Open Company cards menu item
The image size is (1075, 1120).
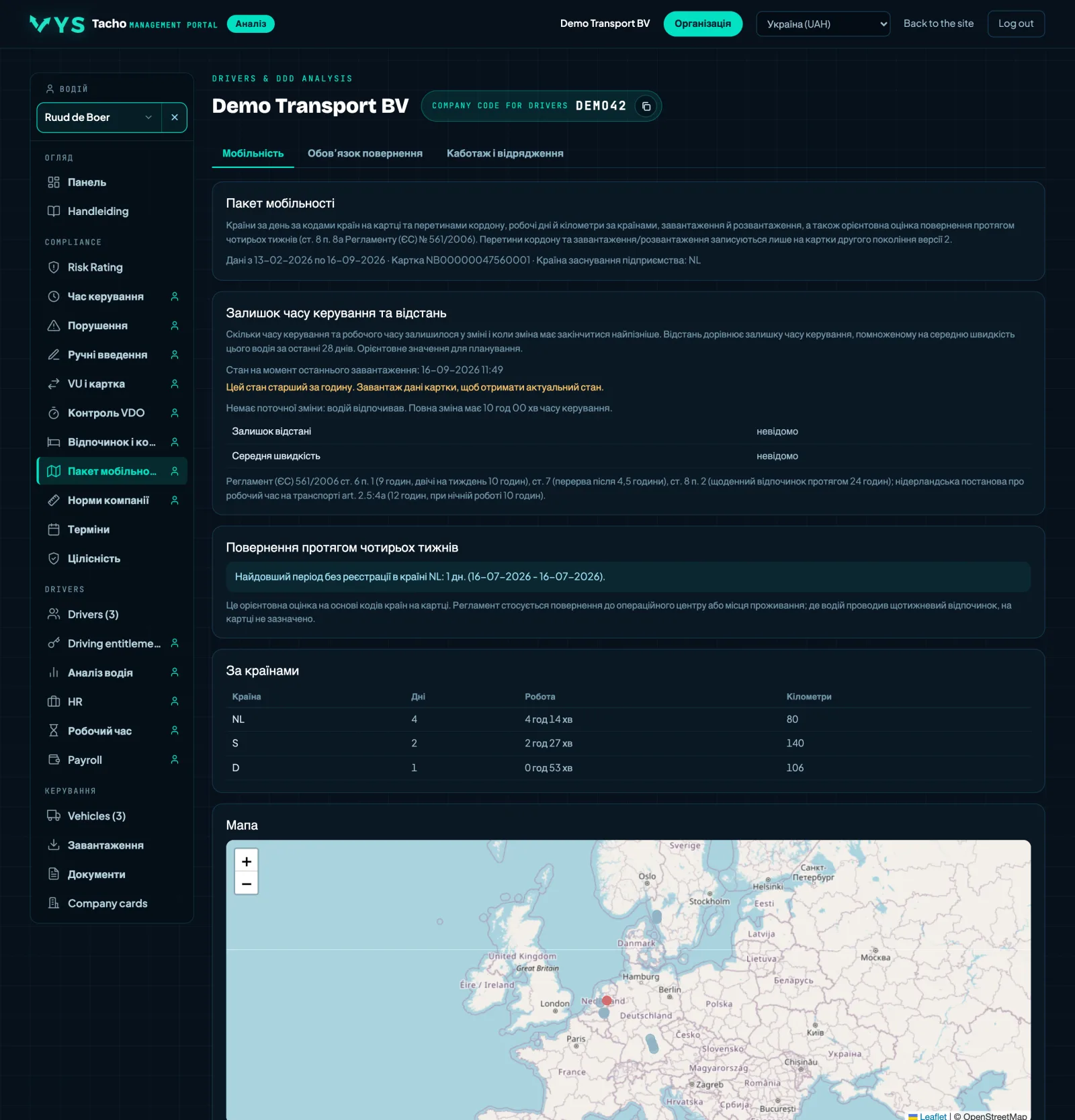pyautogui.click(x=112, y=904)
